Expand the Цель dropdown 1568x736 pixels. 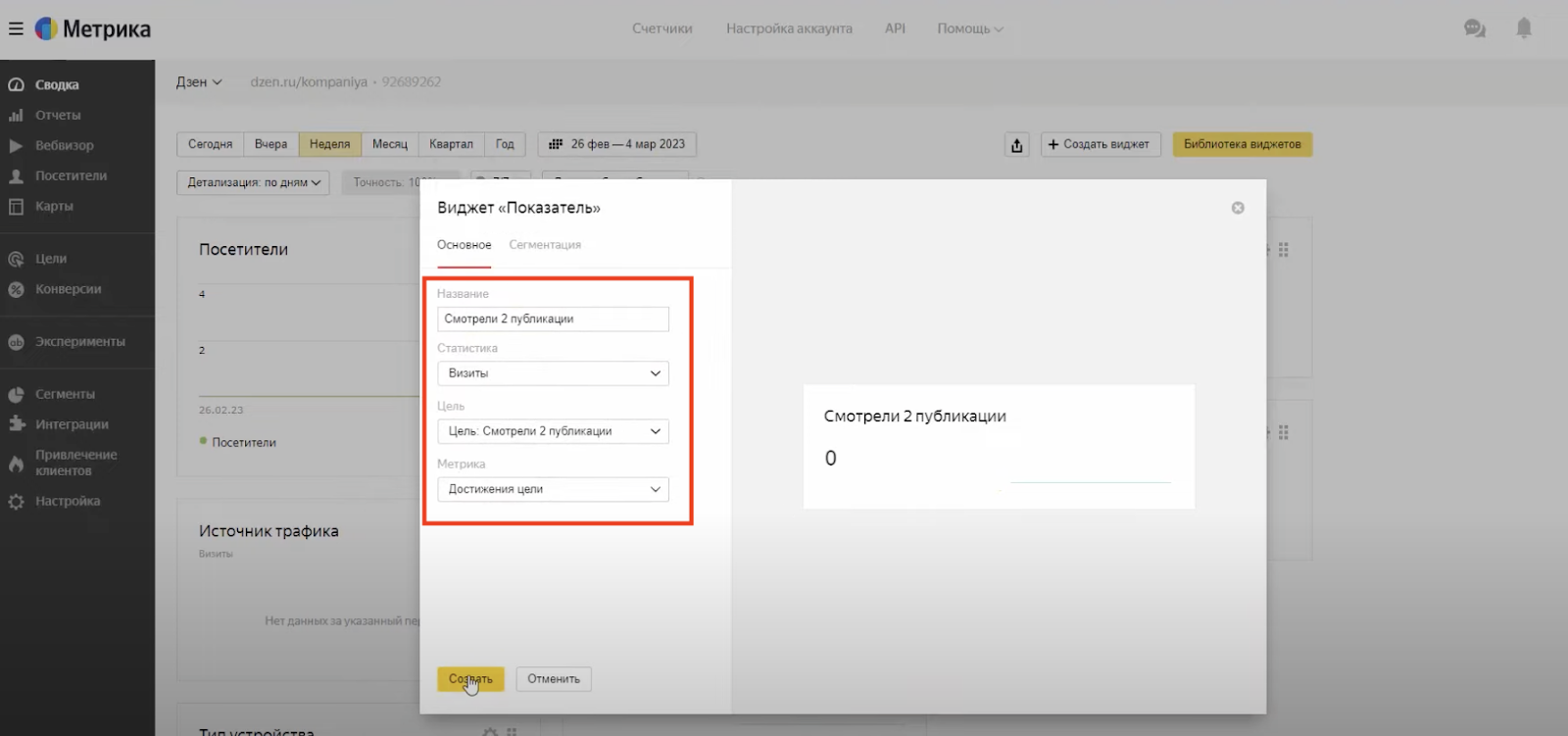pos(553,431)
